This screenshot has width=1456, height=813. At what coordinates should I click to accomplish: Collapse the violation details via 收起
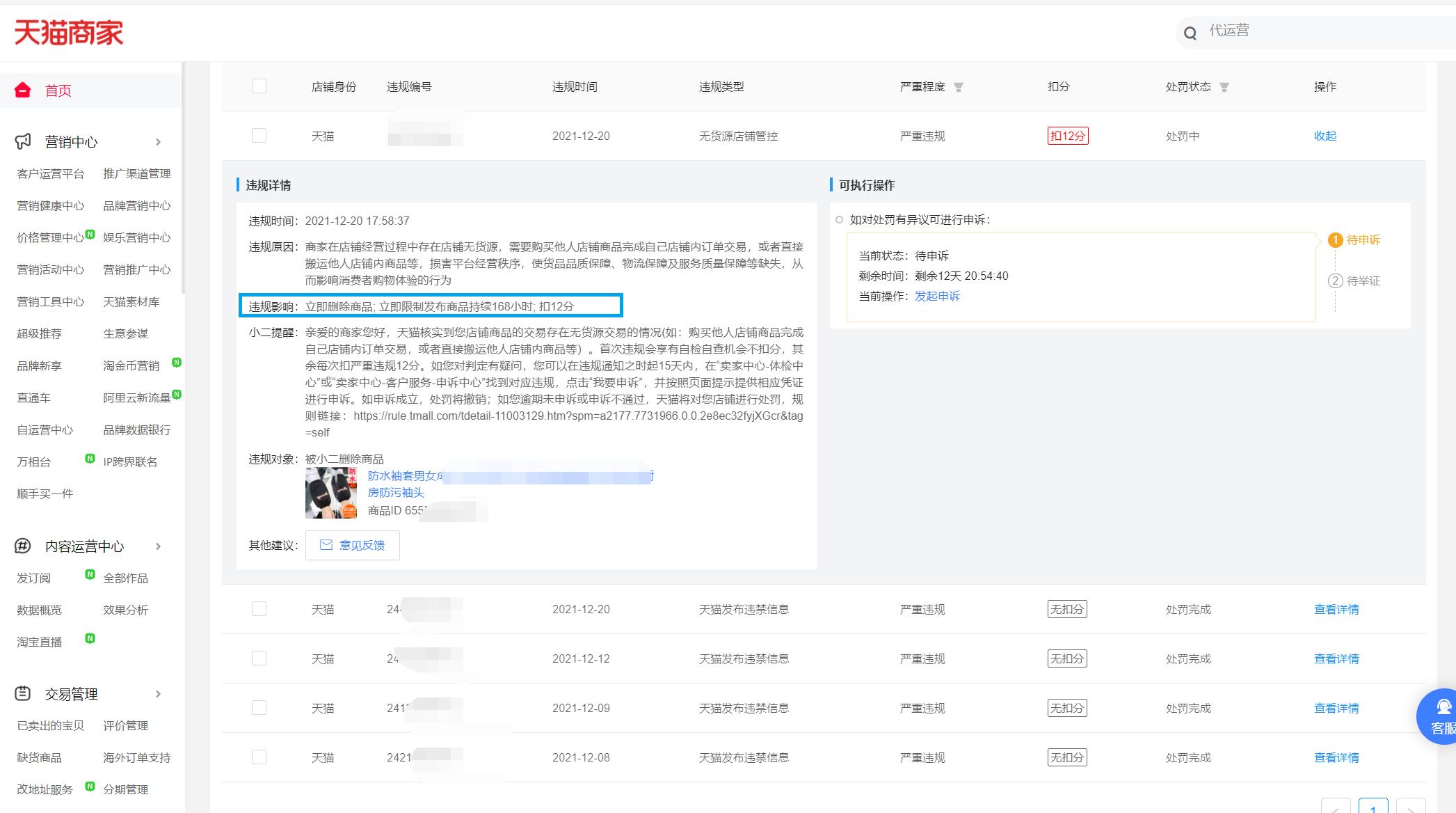pyautogui.click(x=1325, y=136)
